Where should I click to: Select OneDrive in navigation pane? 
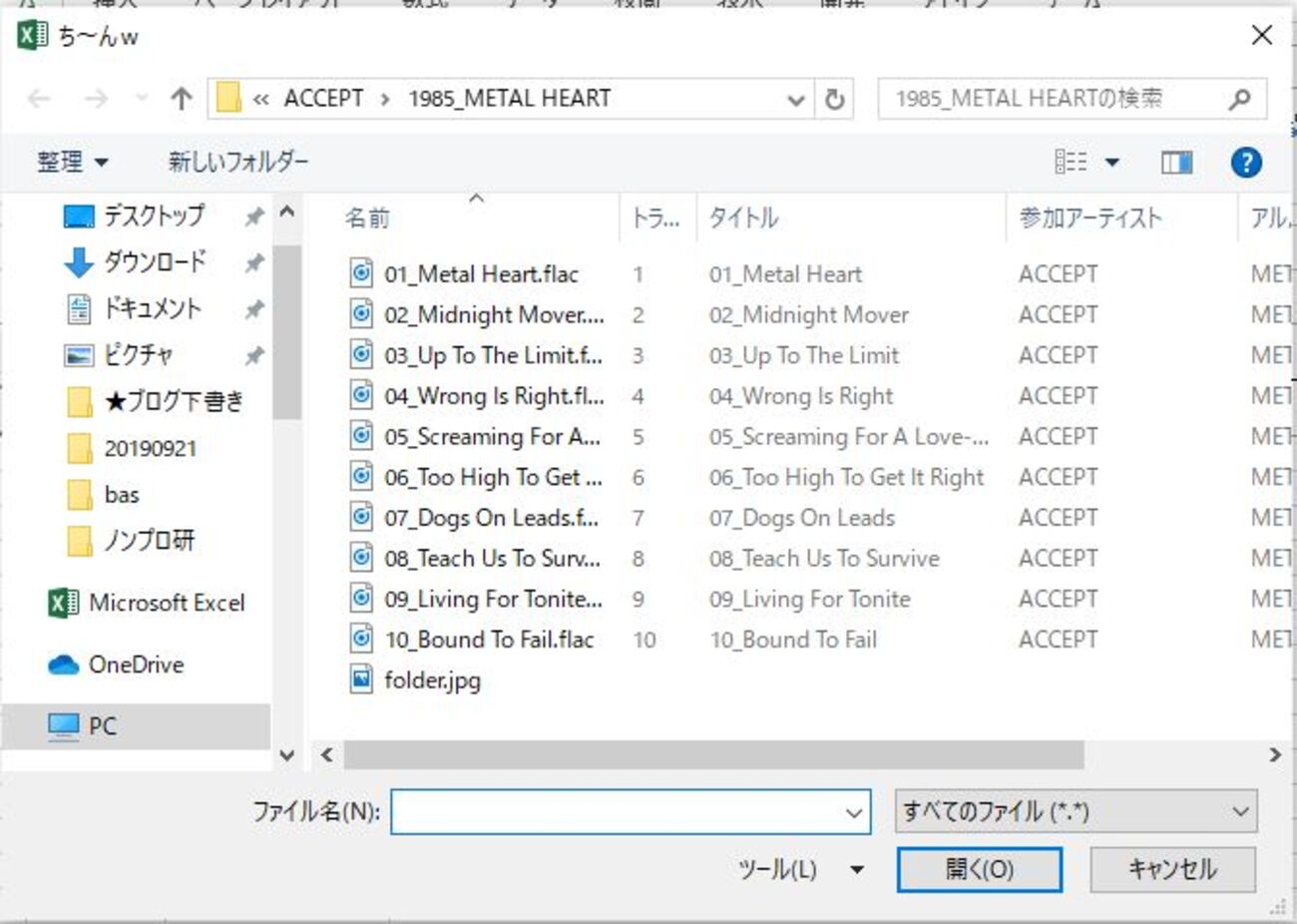pos(116,665)
